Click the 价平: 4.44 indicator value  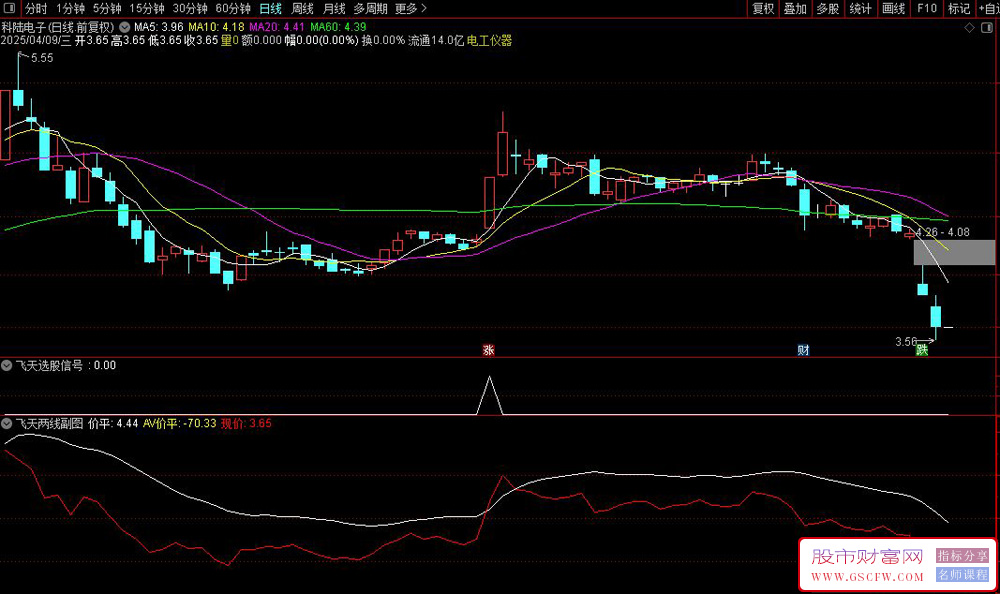click(x=113, y=423)
